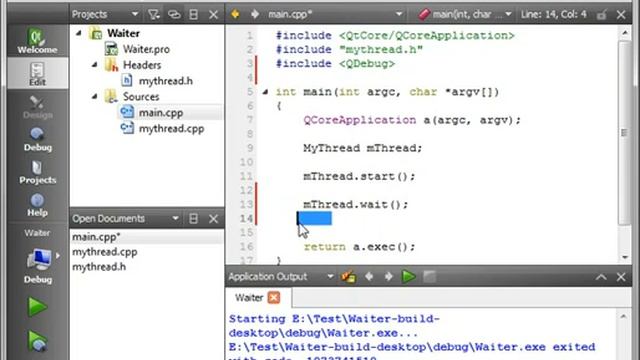Select main.cpp in the project tree
This screenshot has height=360, width=640.
pyautogui.click(x=161, y=112)
